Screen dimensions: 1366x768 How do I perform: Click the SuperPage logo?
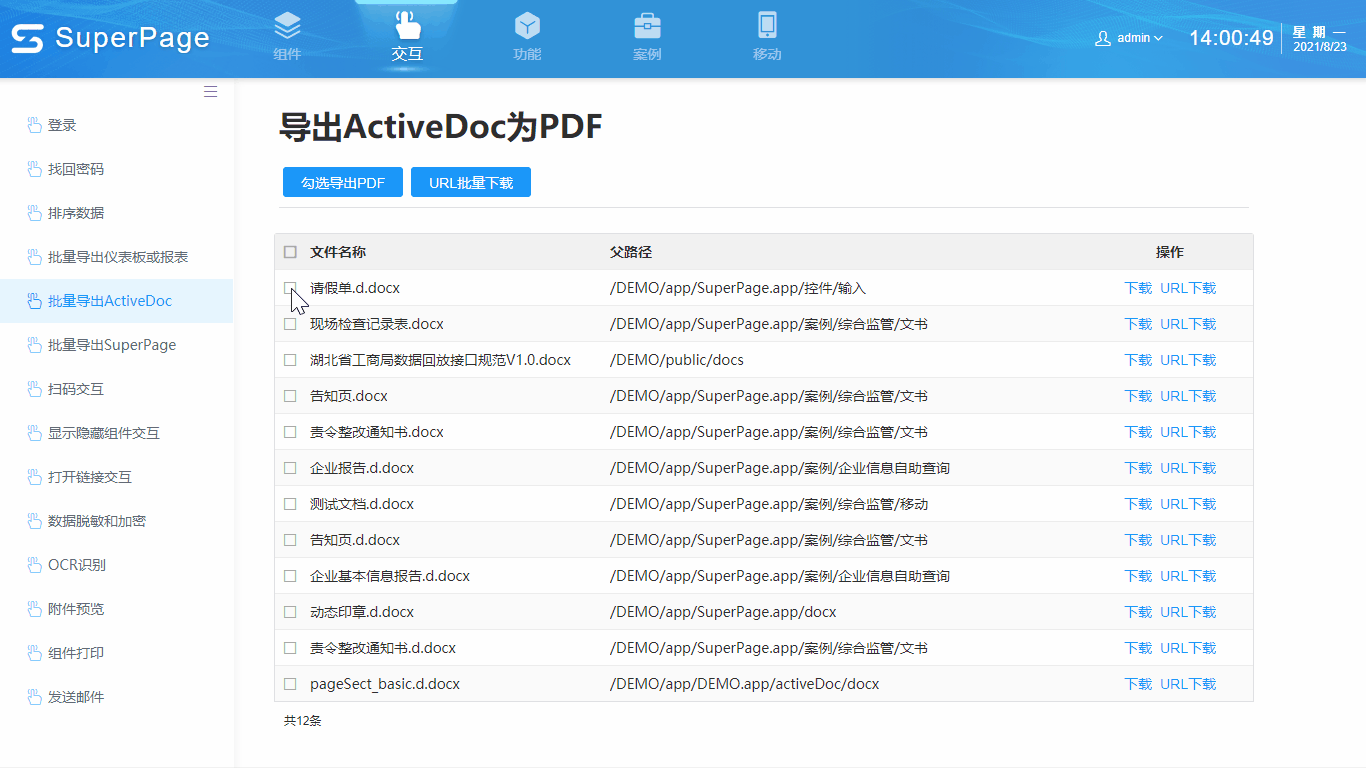[110, 39]
